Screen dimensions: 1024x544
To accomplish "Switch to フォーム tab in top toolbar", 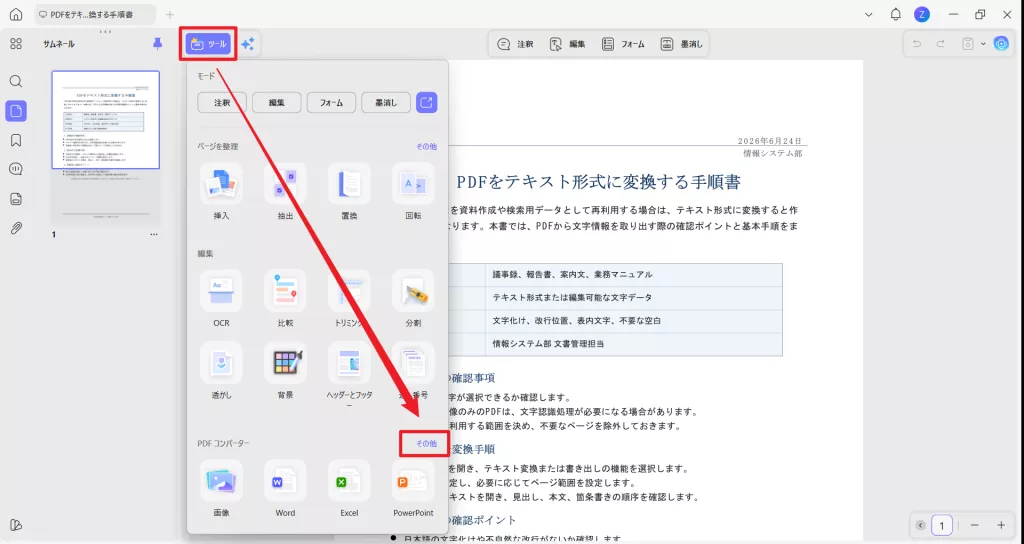I will (x=623, y=44).
